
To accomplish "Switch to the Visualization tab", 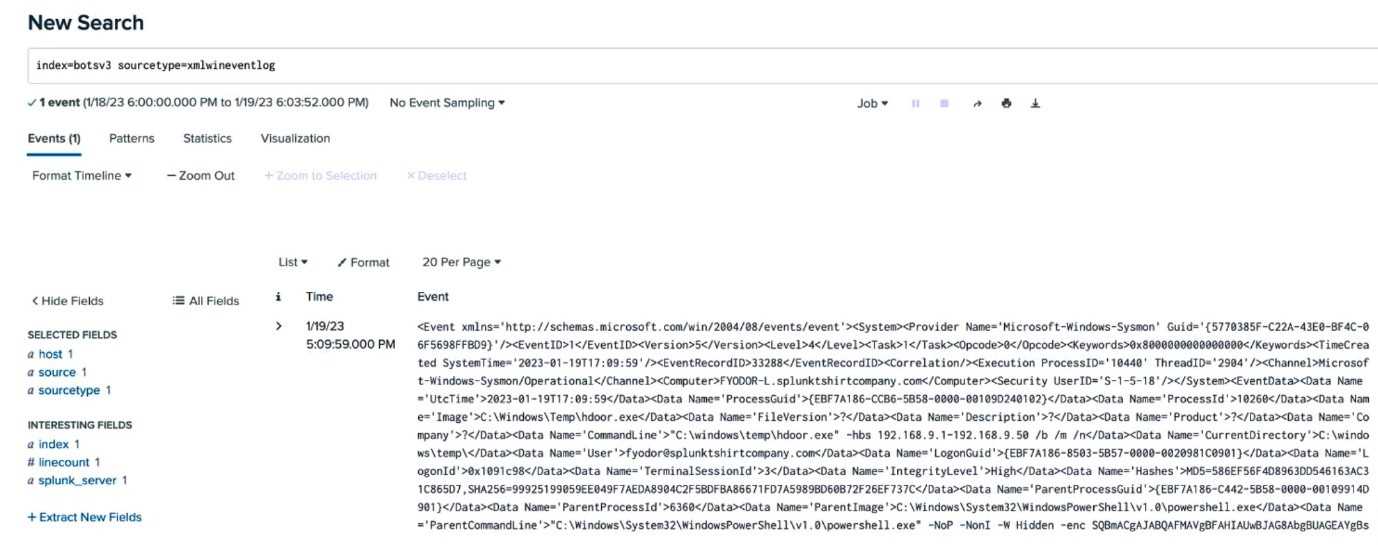I will (x=295, y=139).
